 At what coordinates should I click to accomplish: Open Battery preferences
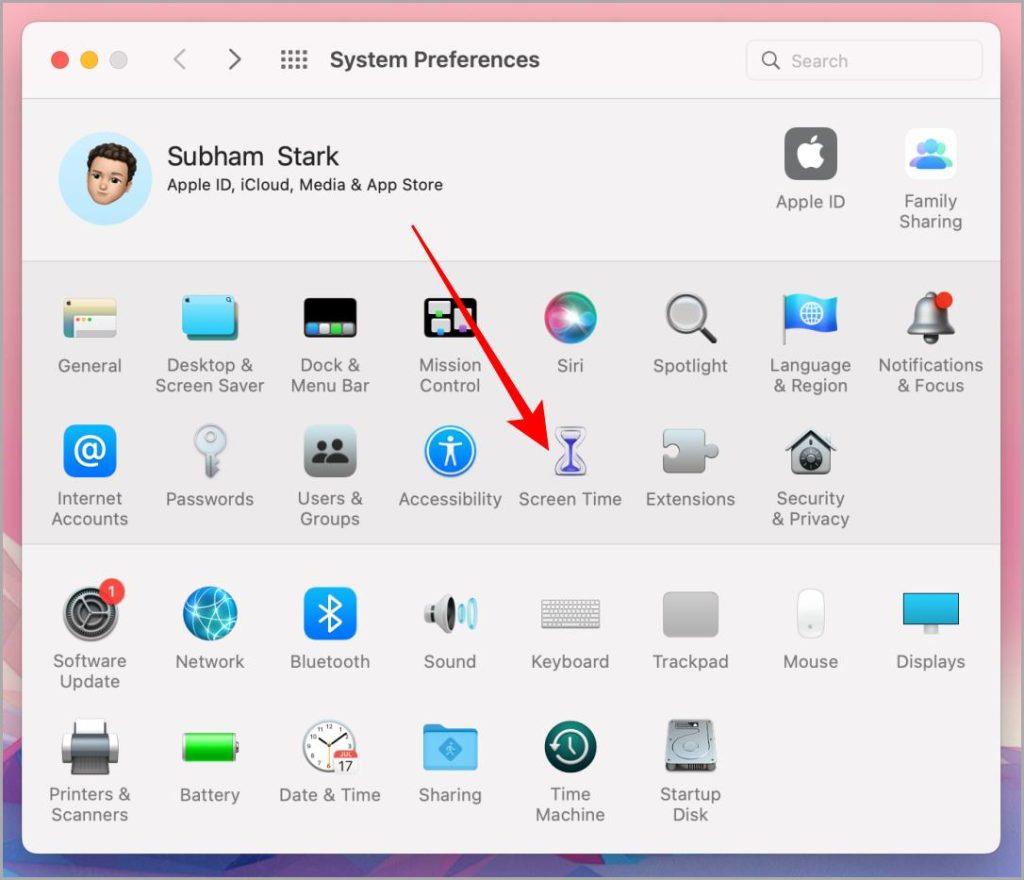point(210,747)
